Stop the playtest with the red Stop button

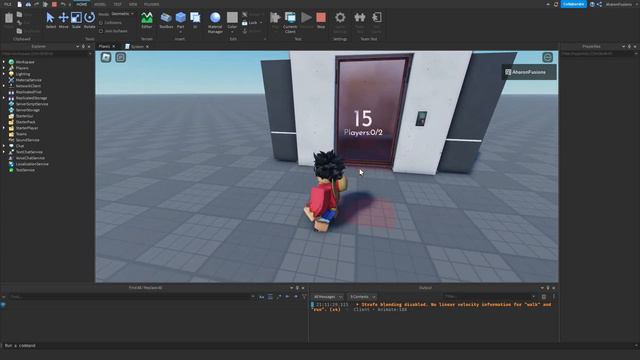321,20
